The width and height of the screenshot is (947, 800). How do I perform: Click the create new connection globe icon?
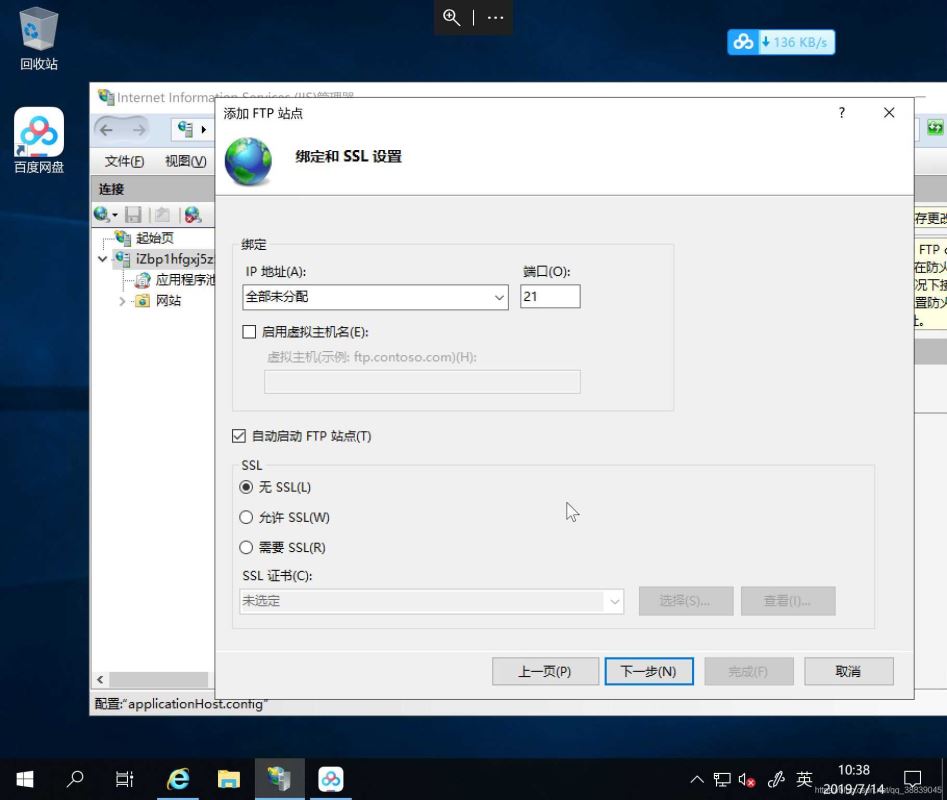[x=102, y=215]
